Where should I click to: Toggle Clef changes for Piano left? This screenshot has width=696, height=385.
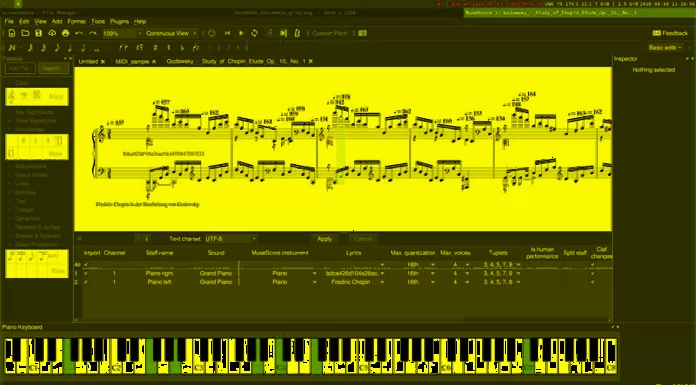593,282
